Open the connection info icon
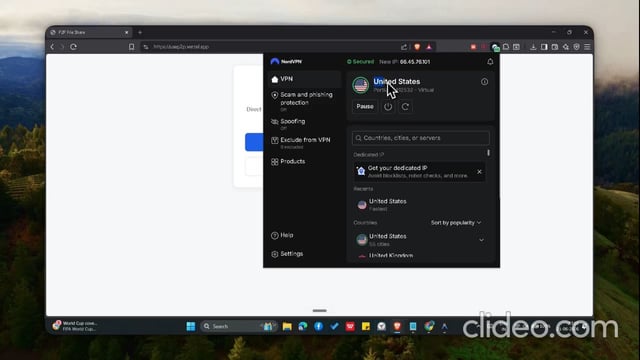640x360 pixels. click(484, 82)
